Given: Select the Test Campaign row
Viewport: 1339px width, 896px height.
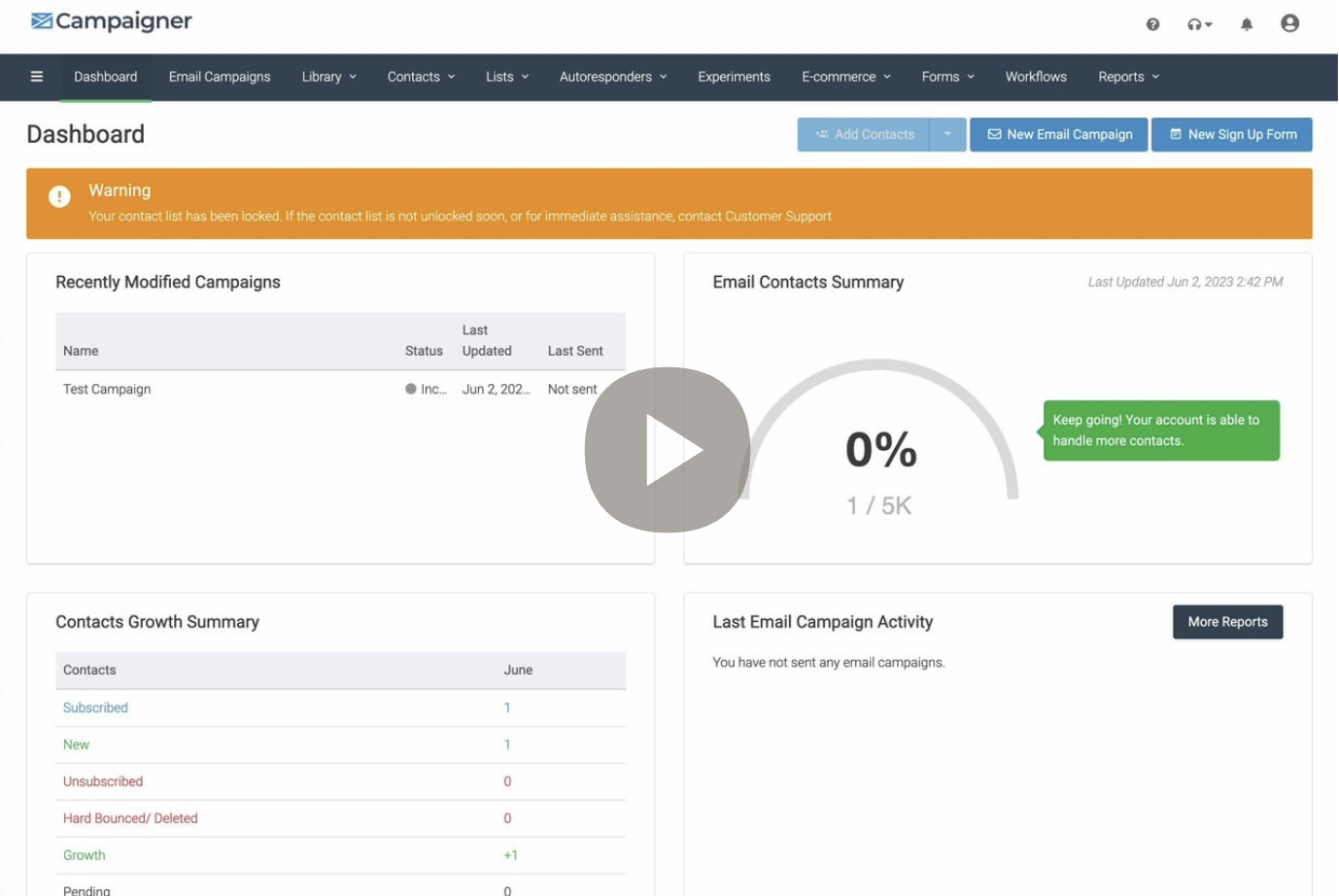Looking at the screenshot, I should [107, 389].
